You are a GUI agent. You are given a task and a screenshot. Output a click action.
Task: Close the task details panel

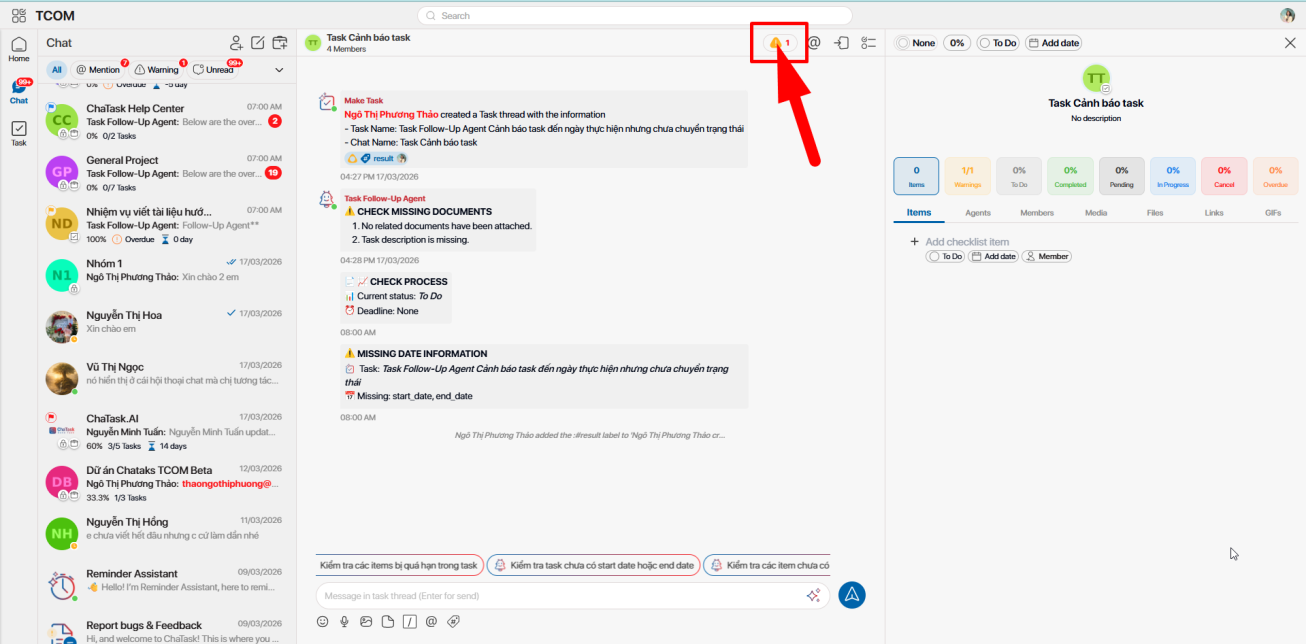1290,43
